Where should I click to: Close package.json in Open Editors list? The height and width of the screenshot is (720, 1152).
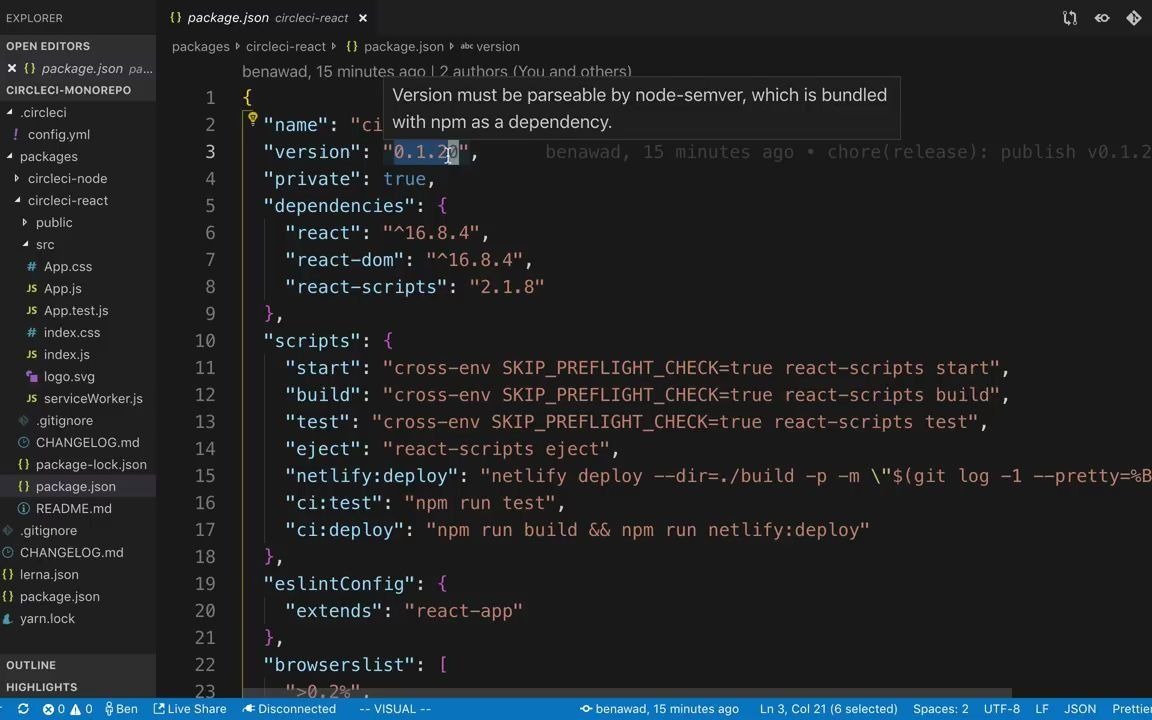12,68
